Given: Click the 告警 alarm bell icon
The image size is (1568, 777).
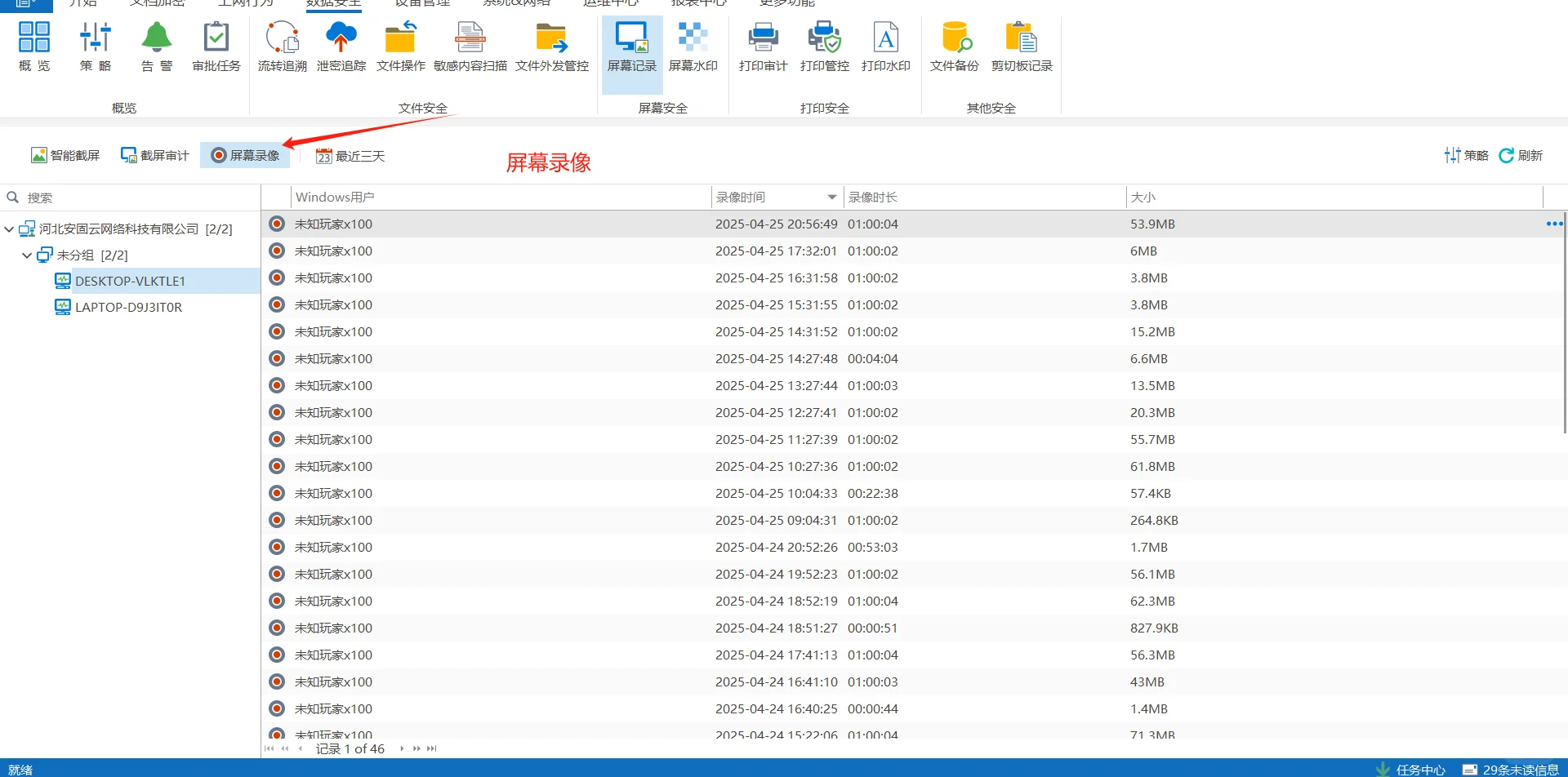Looking at the screenshot, I should (x=156, y=47).
